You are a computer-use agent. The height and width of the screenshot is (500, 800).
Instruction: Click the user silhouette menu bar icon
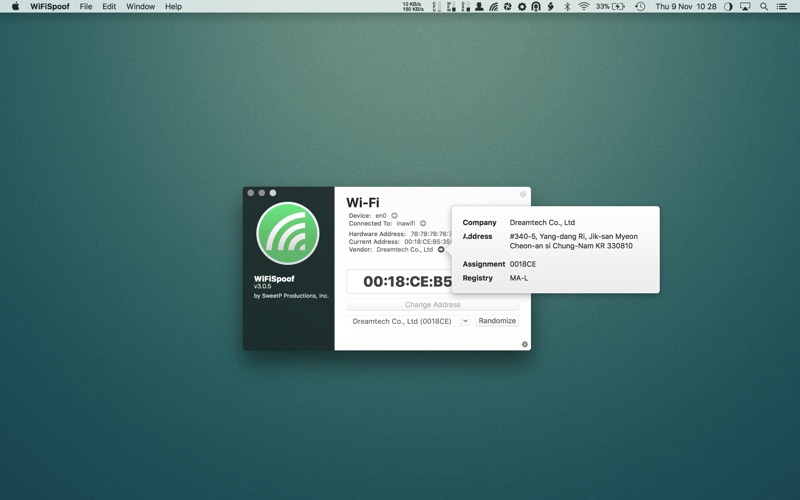coord(479,7)
